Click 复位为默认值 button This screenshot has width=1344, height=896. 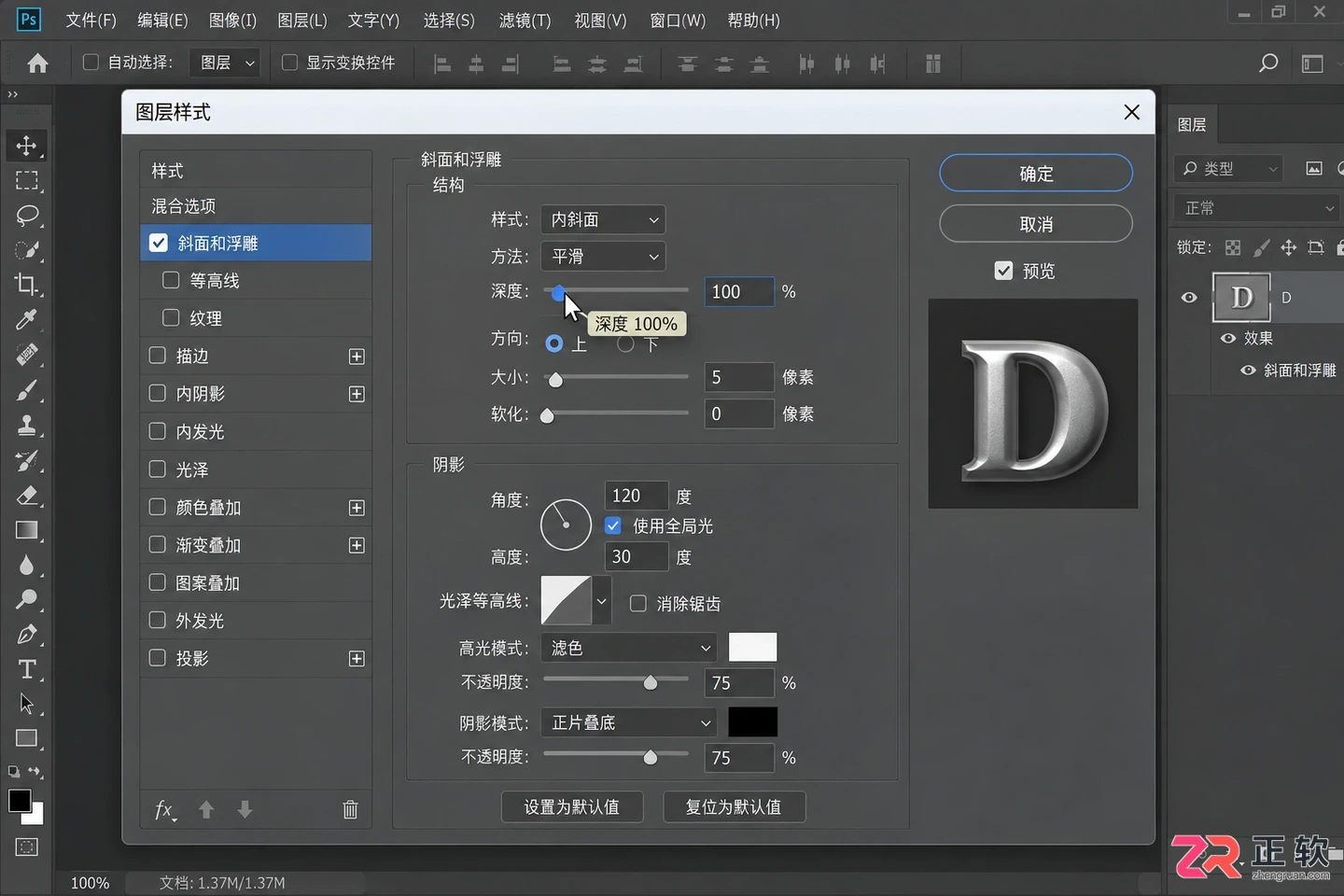[734, 806]
